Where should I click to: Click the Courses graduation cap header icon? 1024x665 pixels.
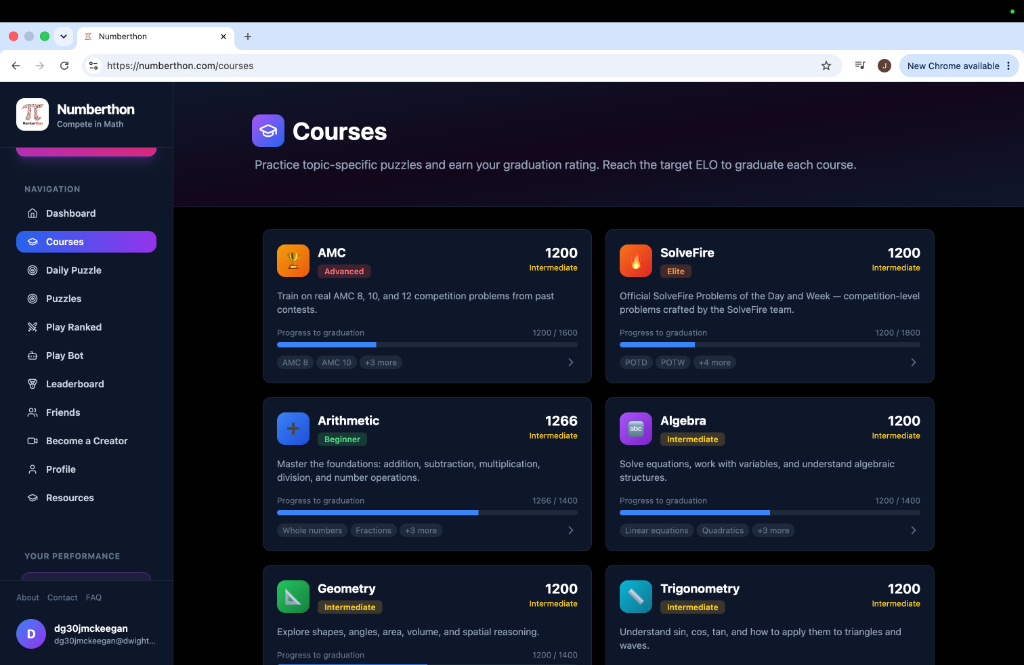tap(268, 131)
